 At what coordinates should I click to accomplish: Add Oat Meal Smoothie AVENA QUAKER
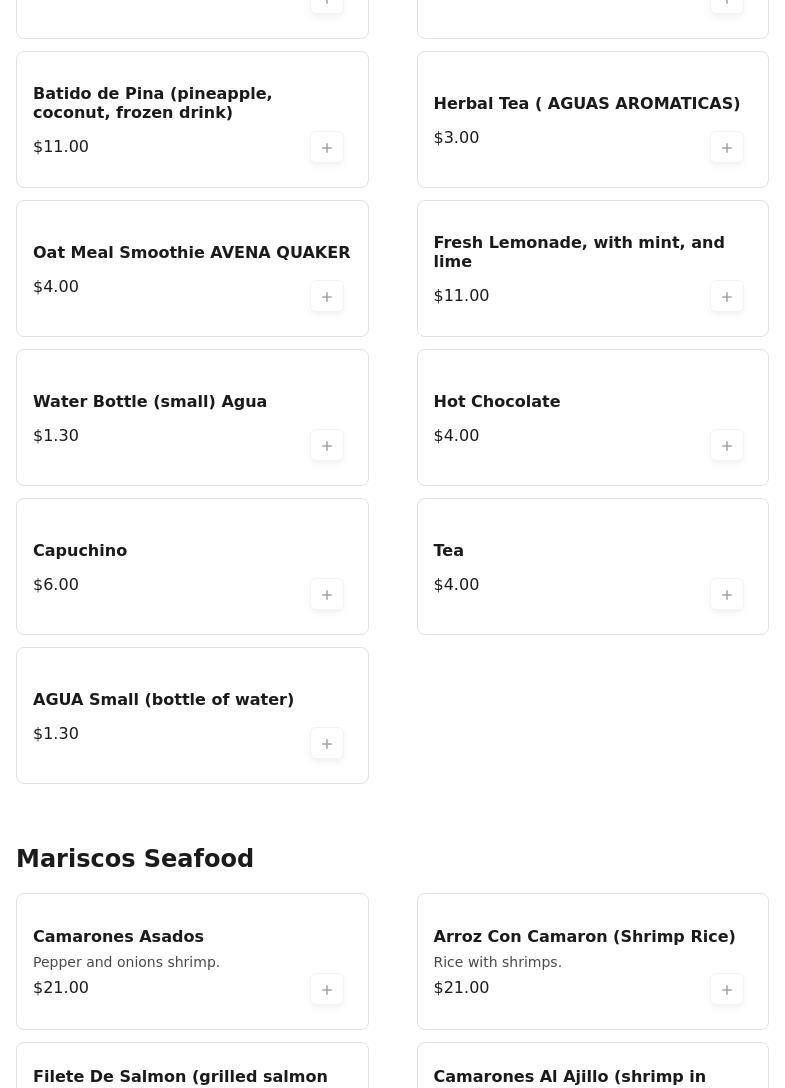pyautogui.click(x=327, y=296)
